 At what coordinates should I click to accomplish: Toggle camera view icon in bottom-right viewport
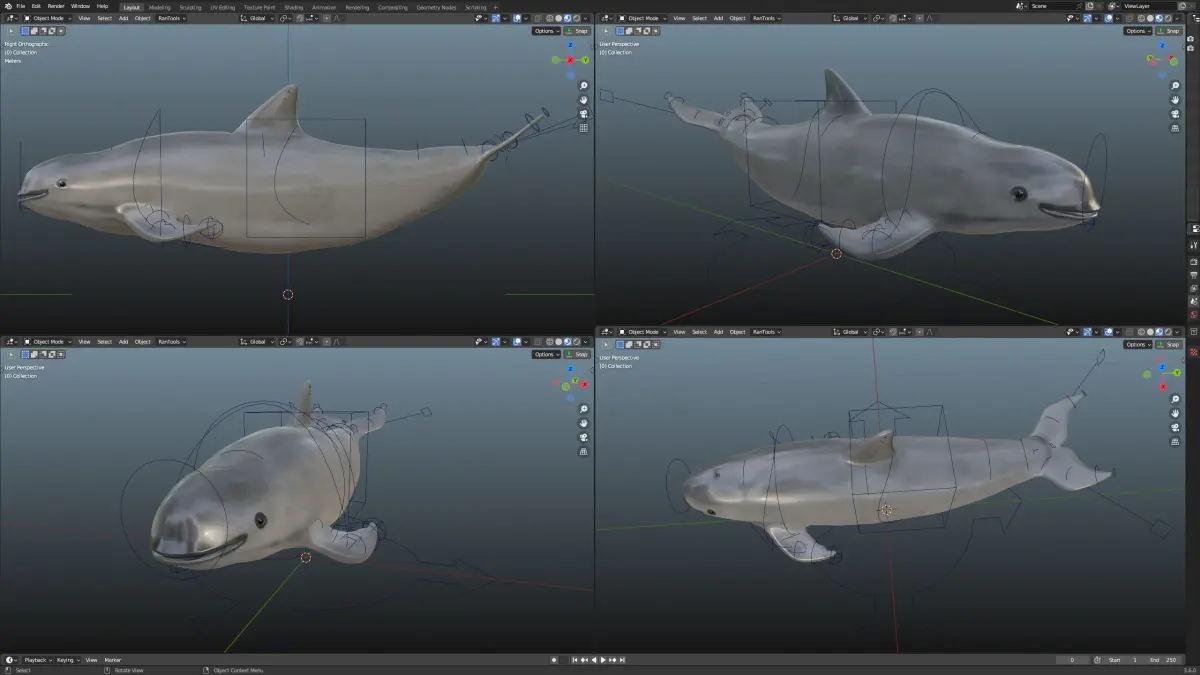point(1175,428)
